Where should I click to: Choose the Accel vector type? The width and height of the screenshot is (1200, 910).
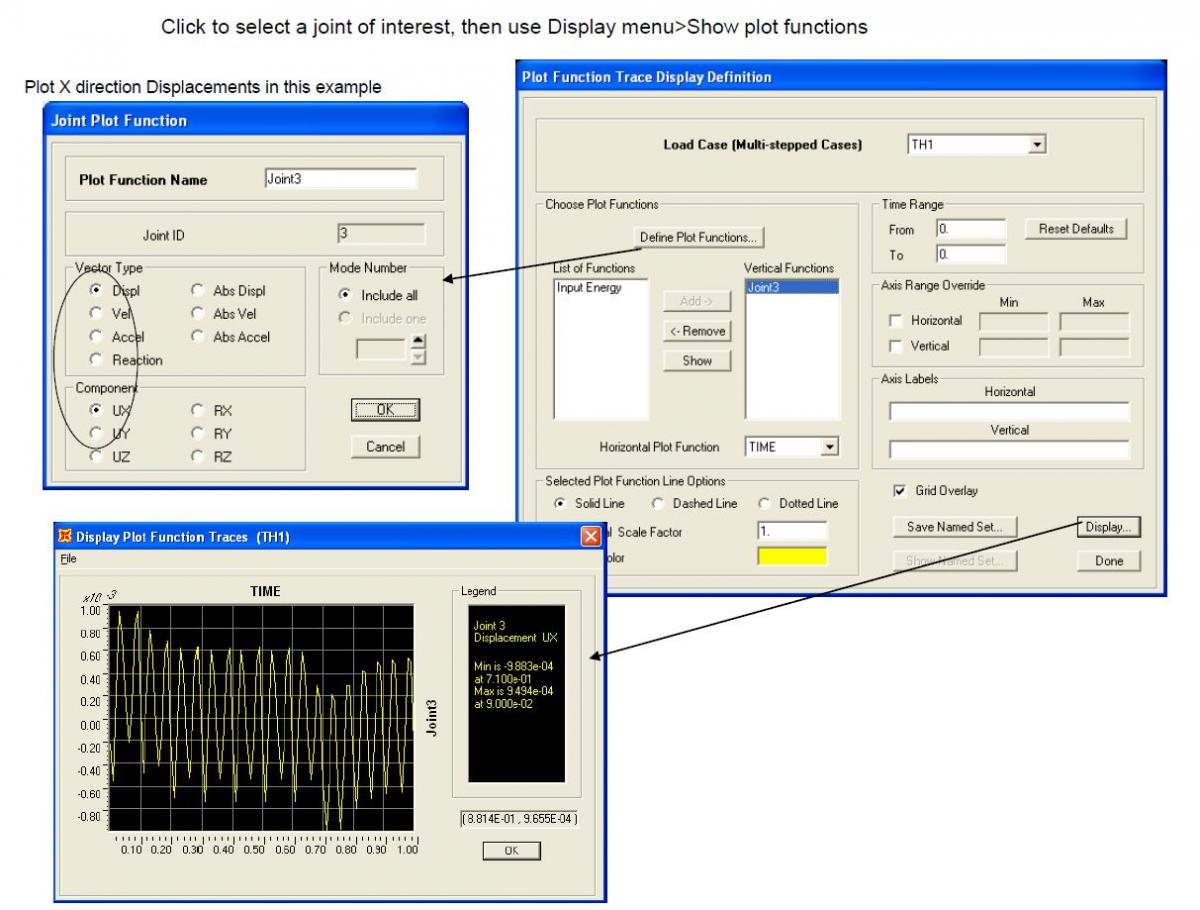coord(97,337)
